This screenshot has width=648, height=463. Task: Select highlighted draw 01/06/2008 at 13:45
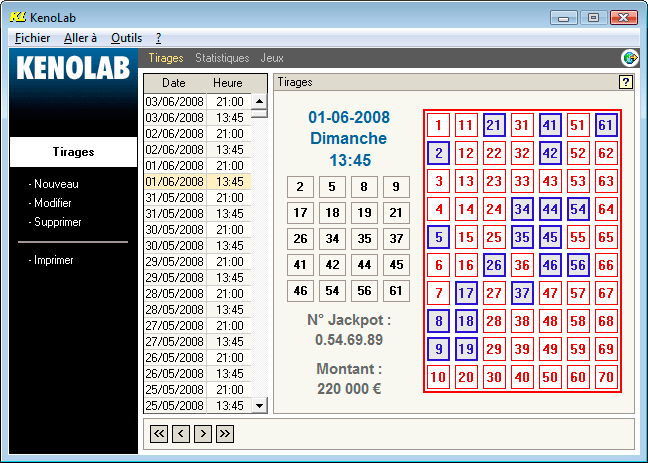[197, 181]
